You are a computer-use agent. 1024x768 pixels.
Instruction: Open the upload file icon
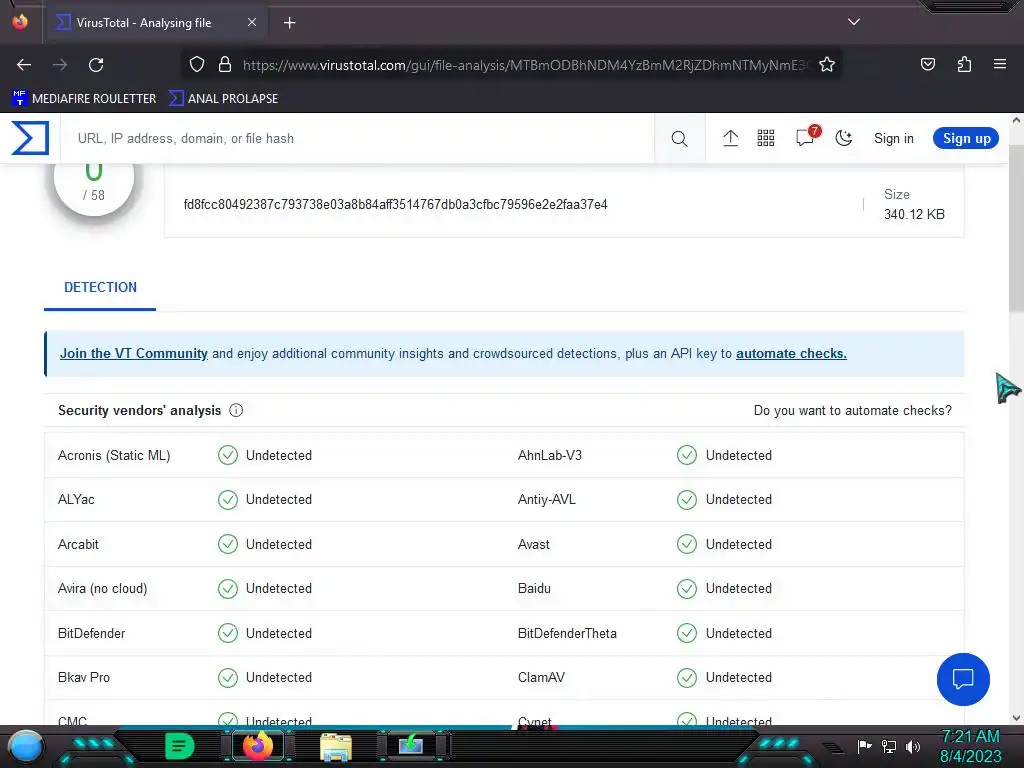pos(730,138)
